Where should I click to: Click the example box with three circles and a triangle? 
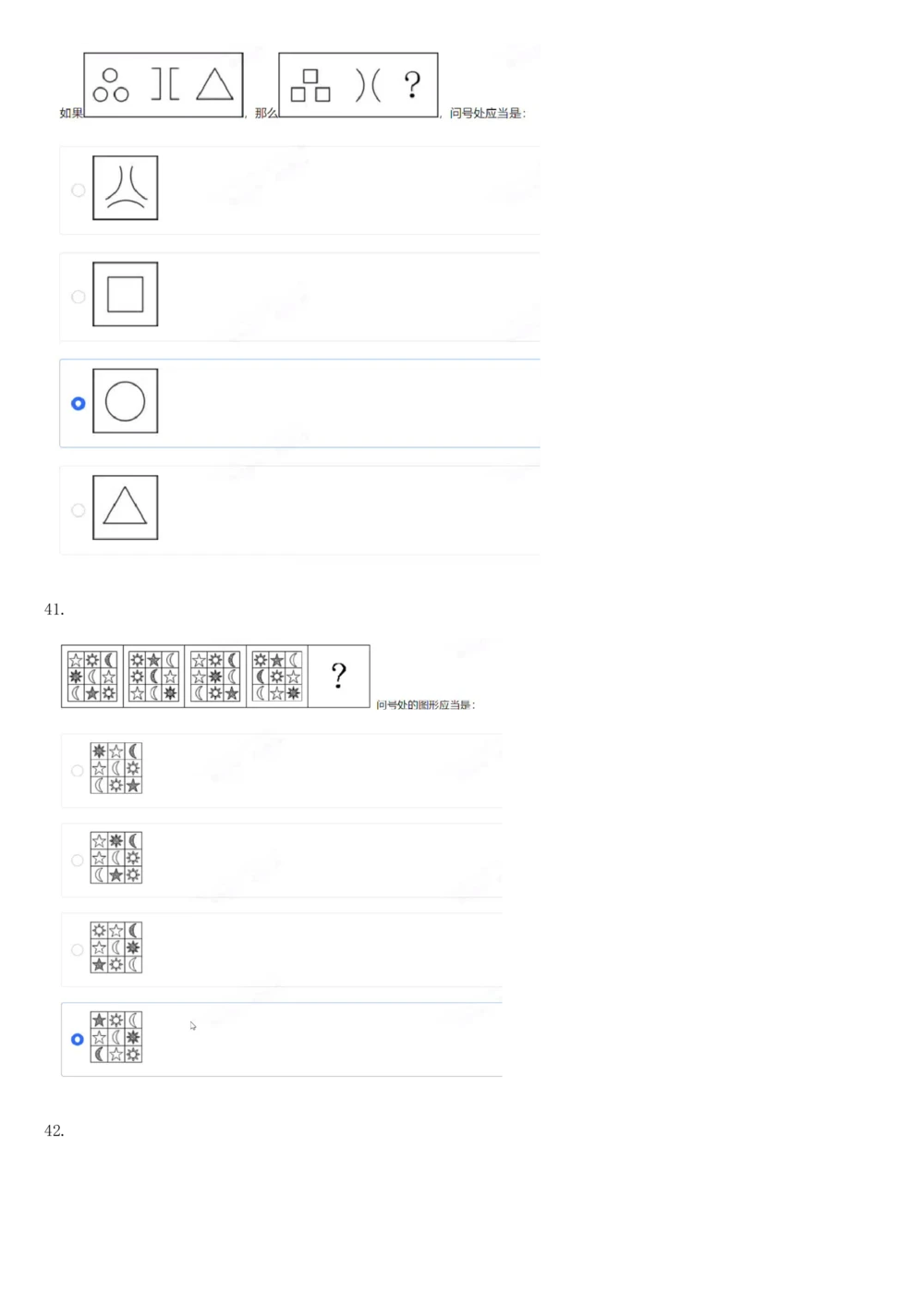[164, 85]
